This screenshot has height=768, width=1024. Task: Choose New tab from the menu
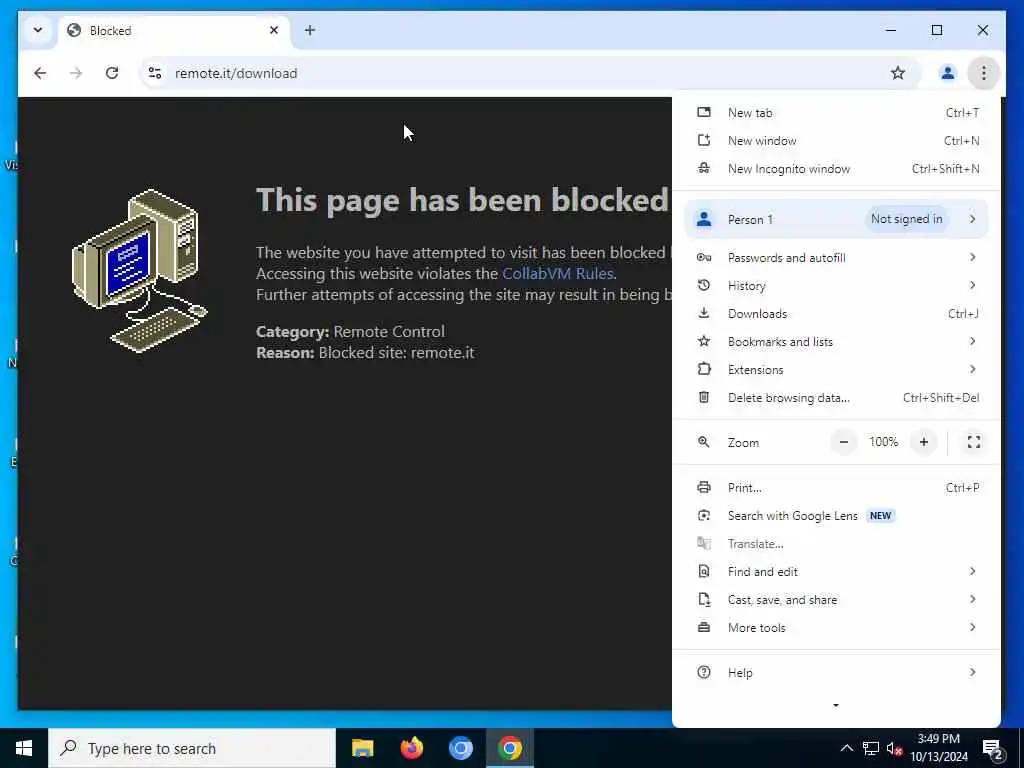pos(836,112)
